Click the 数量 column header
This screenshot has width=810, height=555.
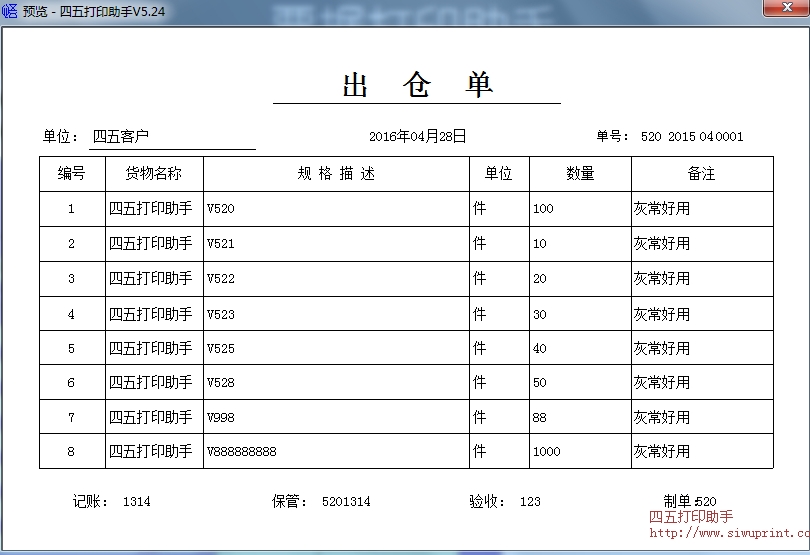580,174
